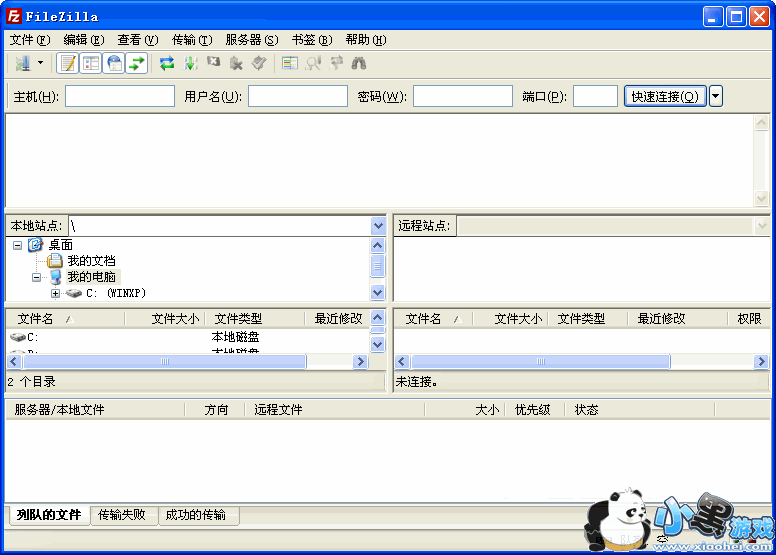The width and height of the screenshot is (776, 555).
Task: Select 我的电脑 in the local tree
Action: pos(92,277)
